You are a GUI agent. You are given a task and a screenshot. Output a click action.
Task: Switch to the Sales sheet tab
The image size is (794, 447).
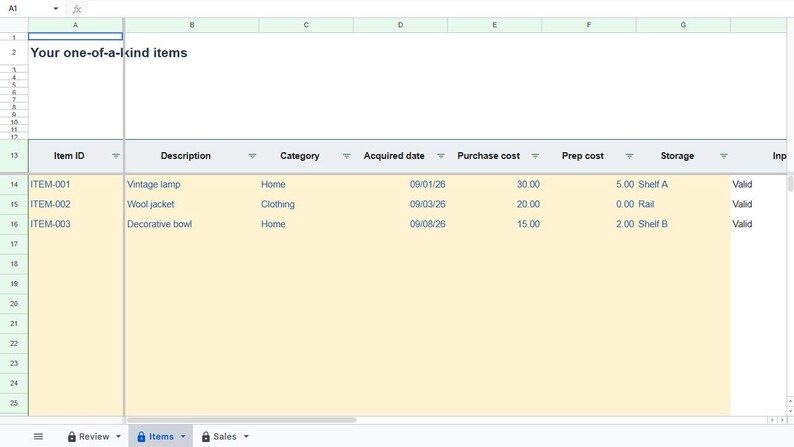[x=224, y=436]
